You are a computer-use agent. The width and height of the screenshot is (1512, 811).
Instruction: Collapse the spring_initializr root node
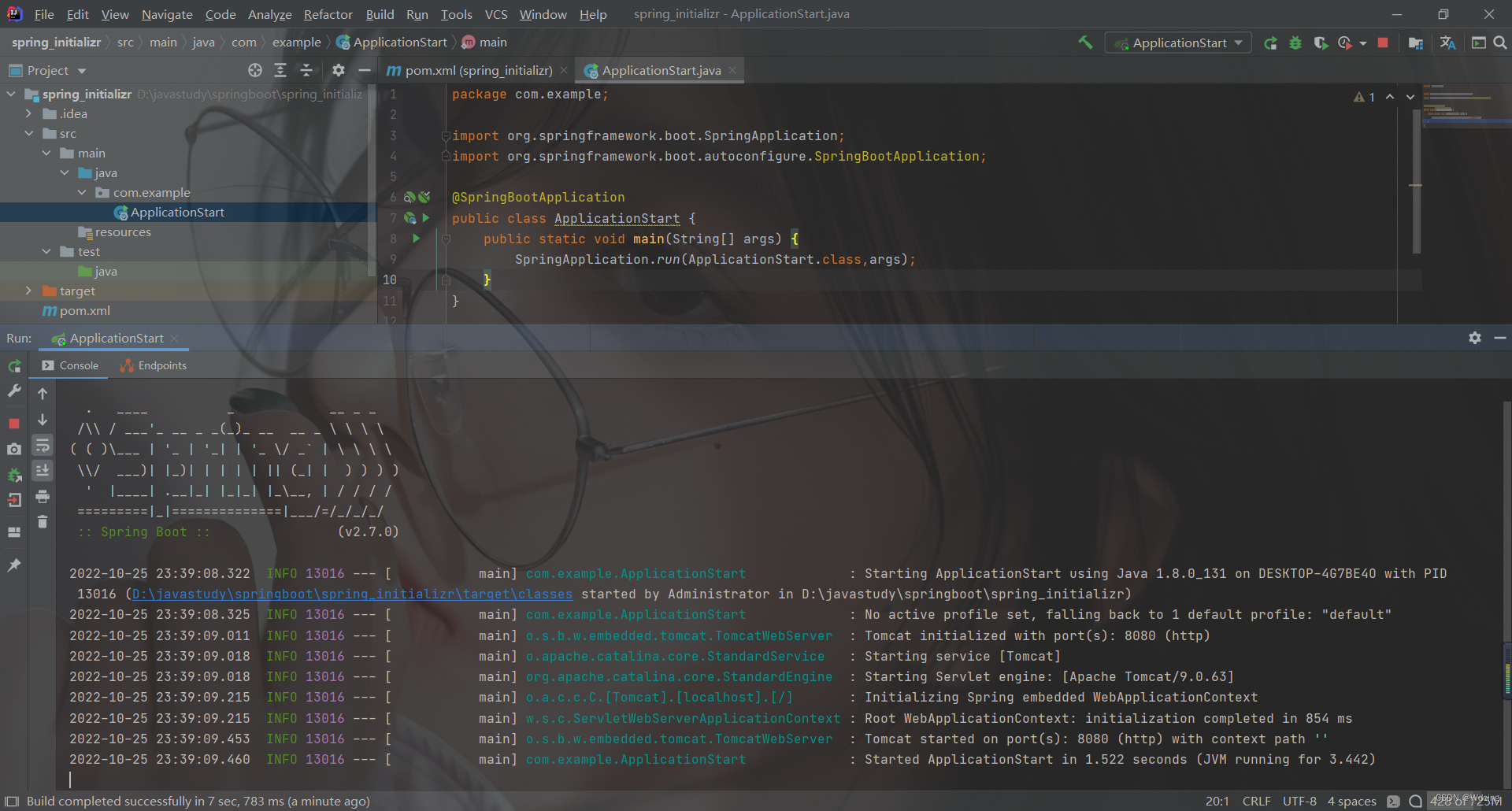tap(11, 94)
